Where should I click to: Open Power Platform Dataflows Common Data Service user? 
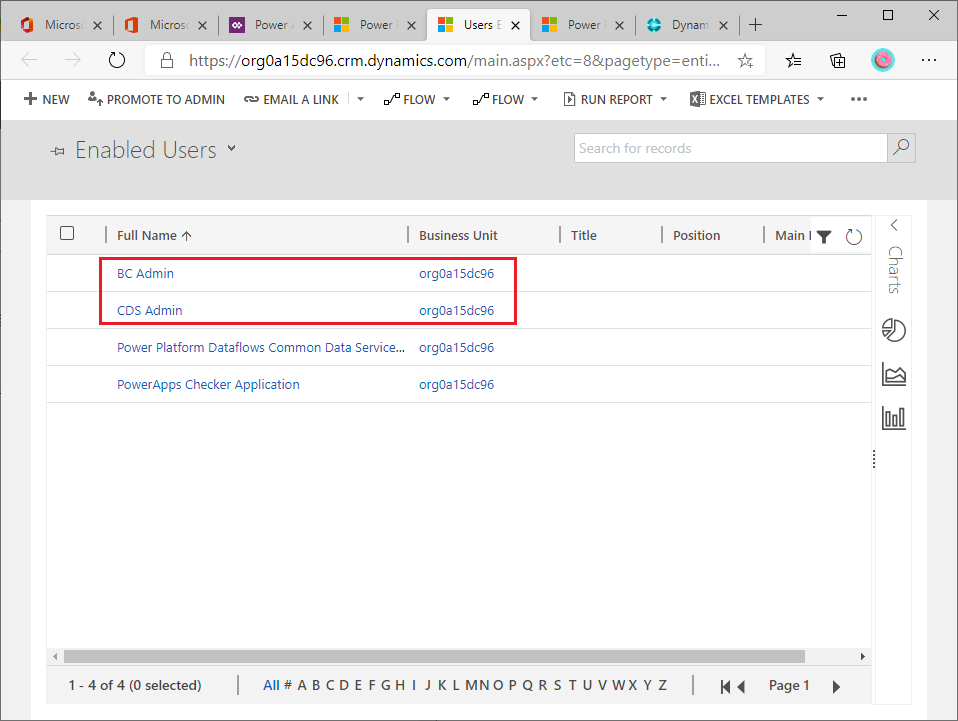coord(261,347)
